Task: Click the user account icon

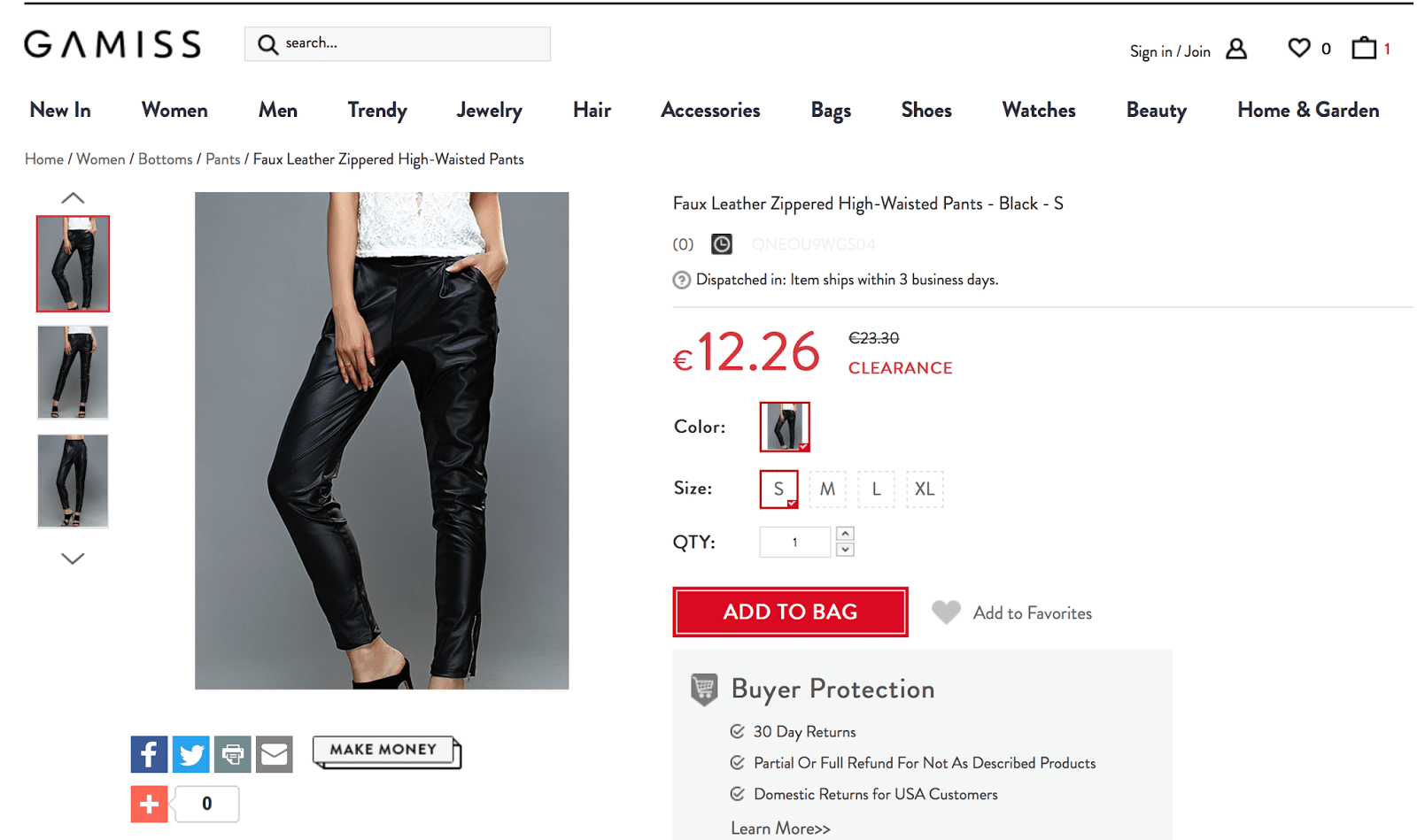Action: [1236, 50]
